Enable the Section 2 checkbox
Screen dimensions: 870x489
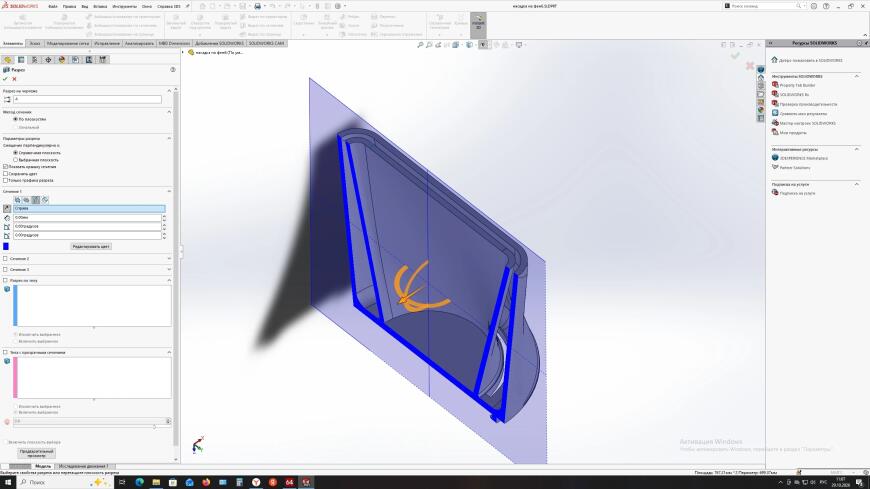point(6,259)
